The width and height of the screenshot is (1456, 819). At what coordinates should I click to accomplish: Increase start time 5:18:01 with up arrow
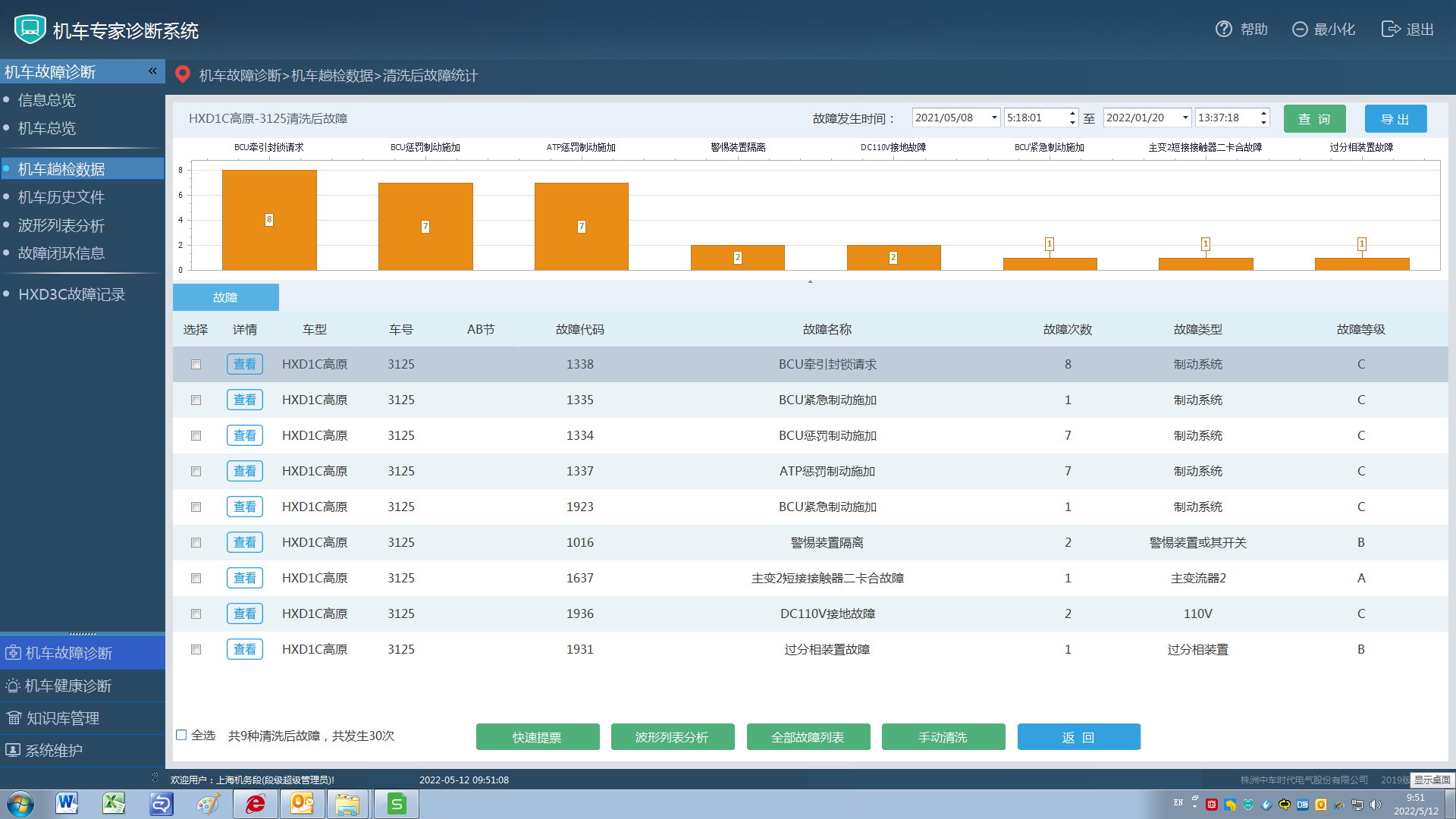point(1072,114)
